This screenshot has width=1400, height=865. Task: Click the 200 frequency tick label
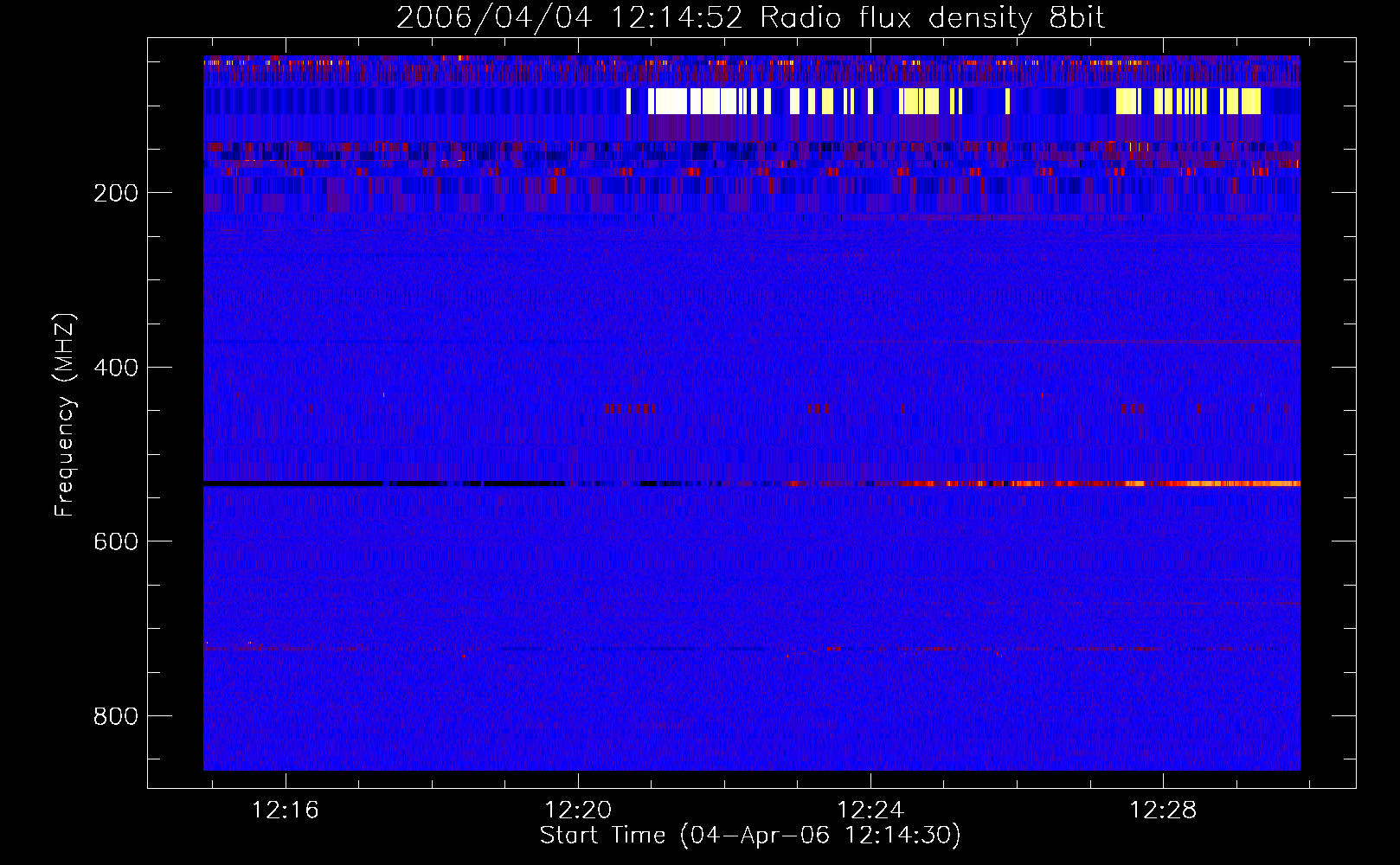click(116, 193)
